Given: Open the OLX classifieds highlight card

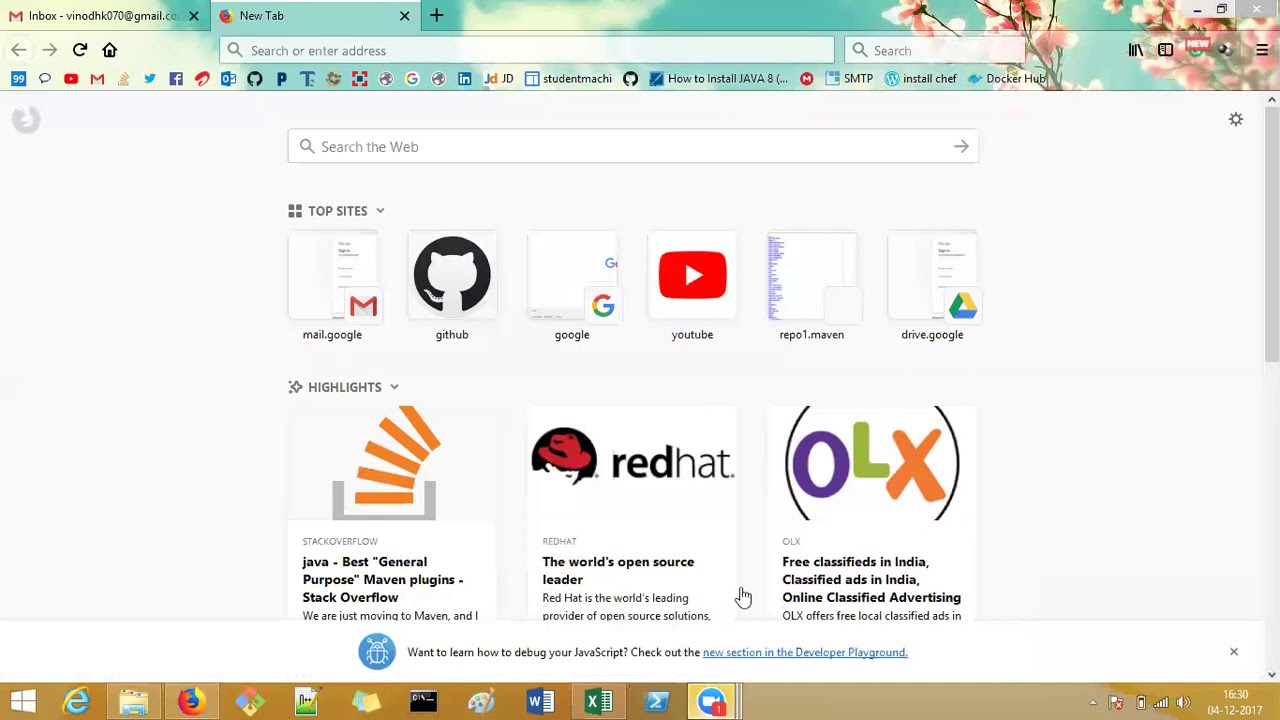Looking at the screenshot, I should click(872, 514).
